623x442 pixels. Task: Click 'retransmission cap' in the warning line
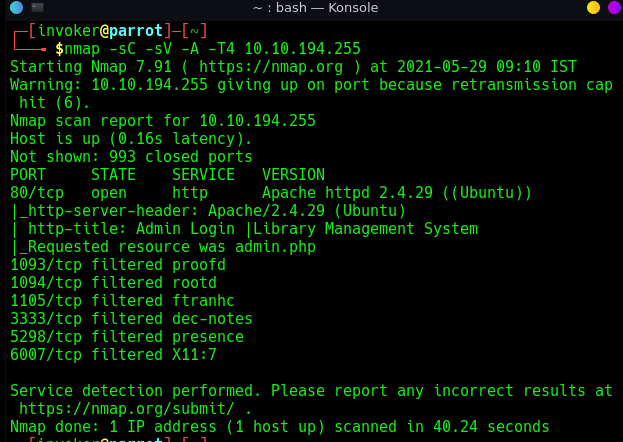click(532, 85)
